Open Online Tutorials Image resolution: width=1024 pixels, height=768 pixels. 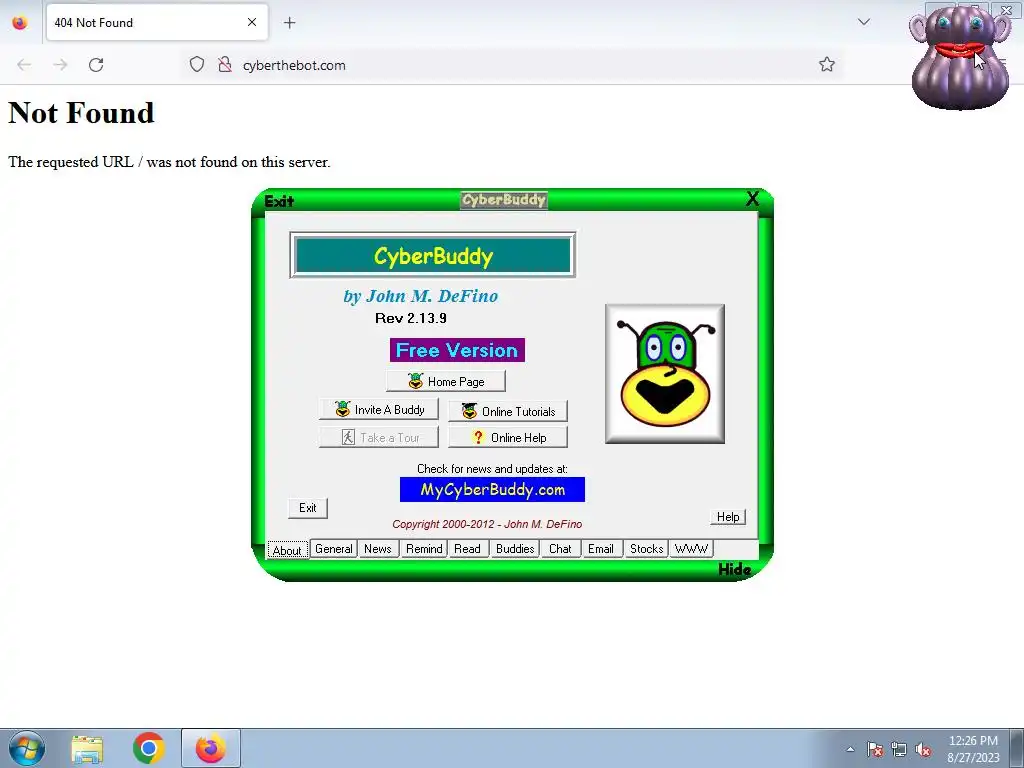click(x=508, y=411)
